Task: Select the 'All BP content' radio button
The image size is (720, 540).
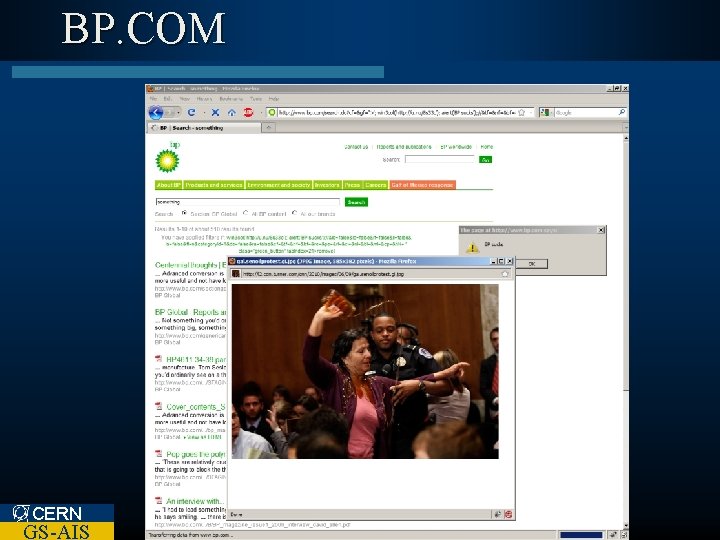Action: [x=246, y=214]
